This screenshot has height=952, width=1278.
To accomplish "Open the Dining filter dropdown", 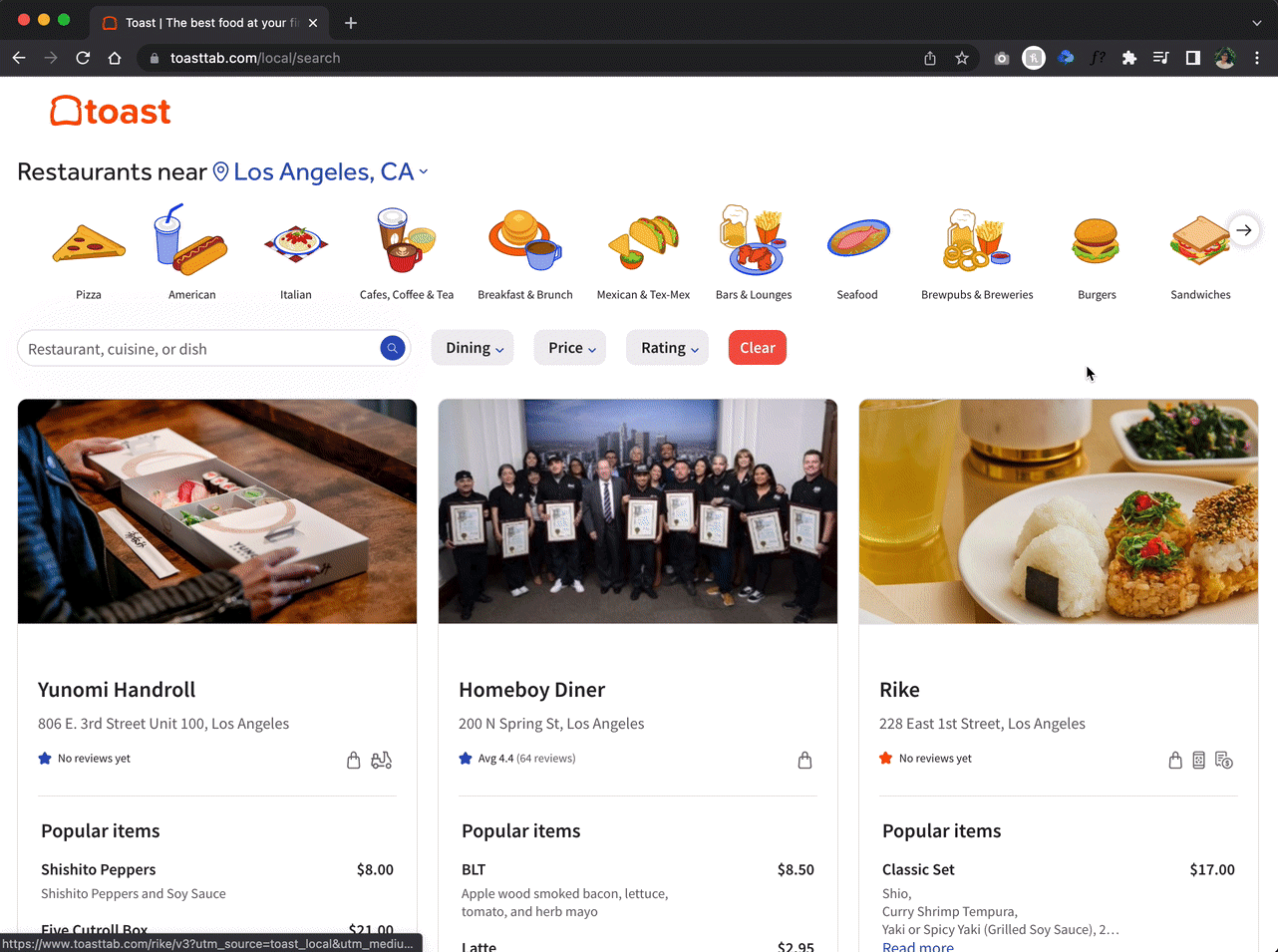I will pyautogui.click(x=473, y=348).
